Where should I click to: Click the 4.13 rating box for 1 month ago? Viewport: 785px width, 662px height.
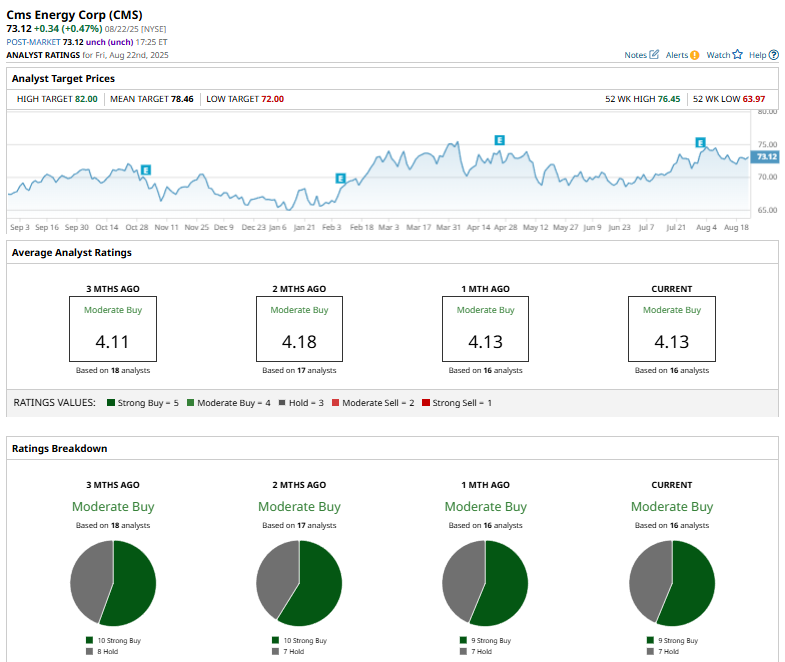click(485, 329)
